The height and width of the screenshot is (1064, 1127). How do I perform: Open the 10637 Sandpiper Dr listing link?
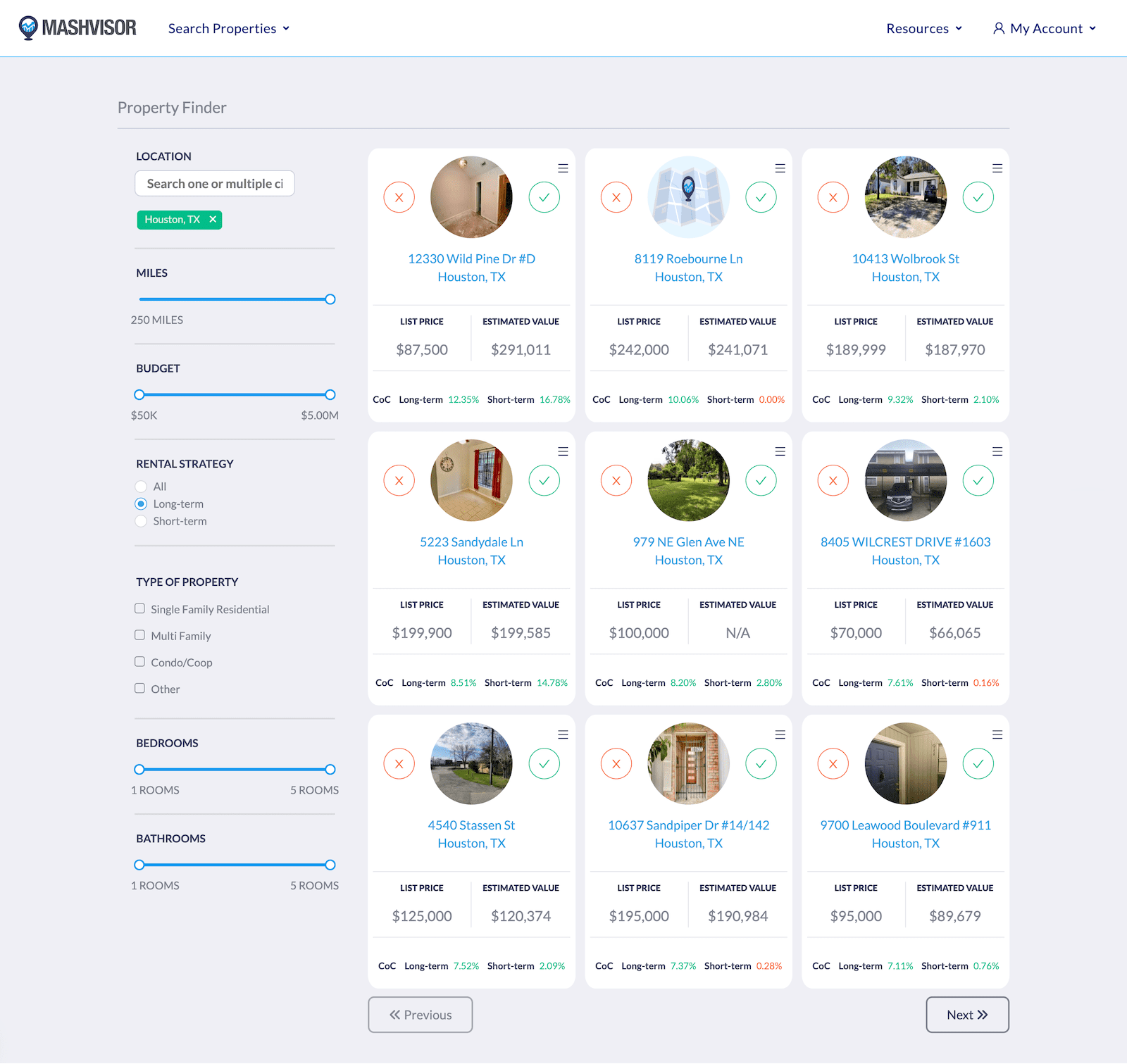click(x=688, y=825)
